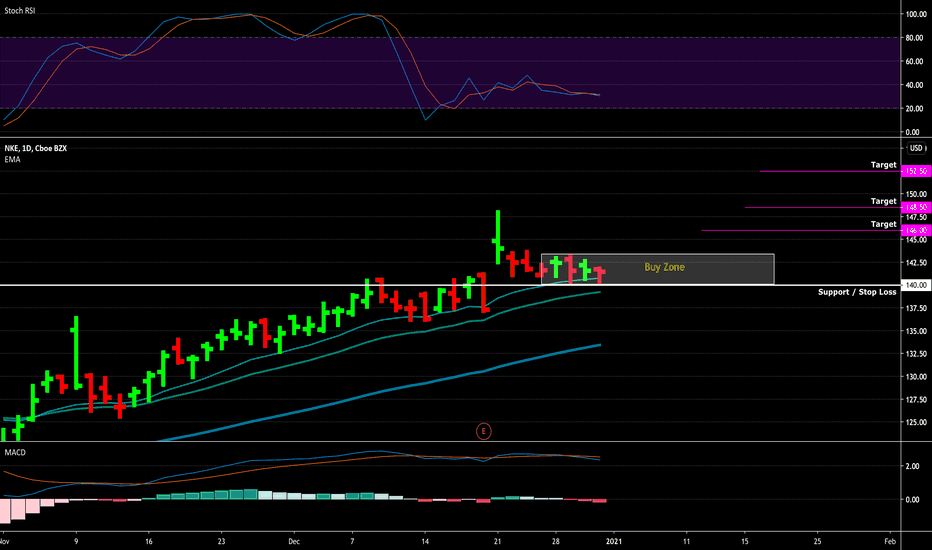Viewport: 932px width, 550px height.
Task: Select the Stoch RSI indicator label
Action: pos(20,11)
